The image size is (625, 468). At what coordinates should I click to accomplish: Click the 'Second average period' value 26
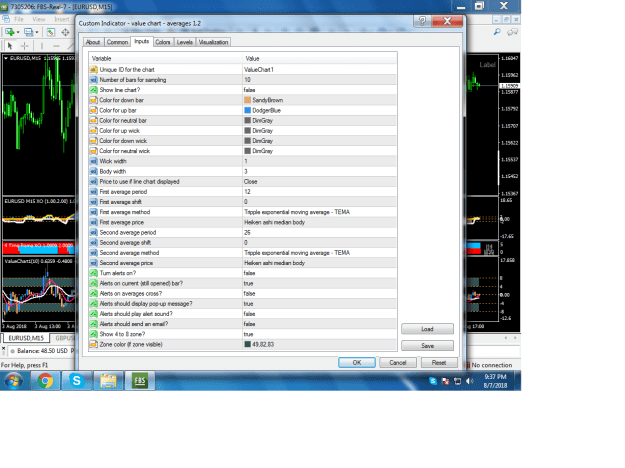click(x=319, y=232)
